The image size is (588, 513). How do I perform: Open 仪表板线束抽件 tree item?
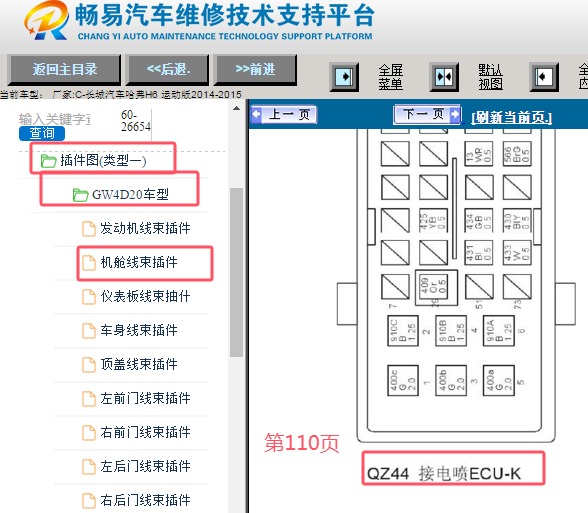pyautogui.click(x=145, y=296)
